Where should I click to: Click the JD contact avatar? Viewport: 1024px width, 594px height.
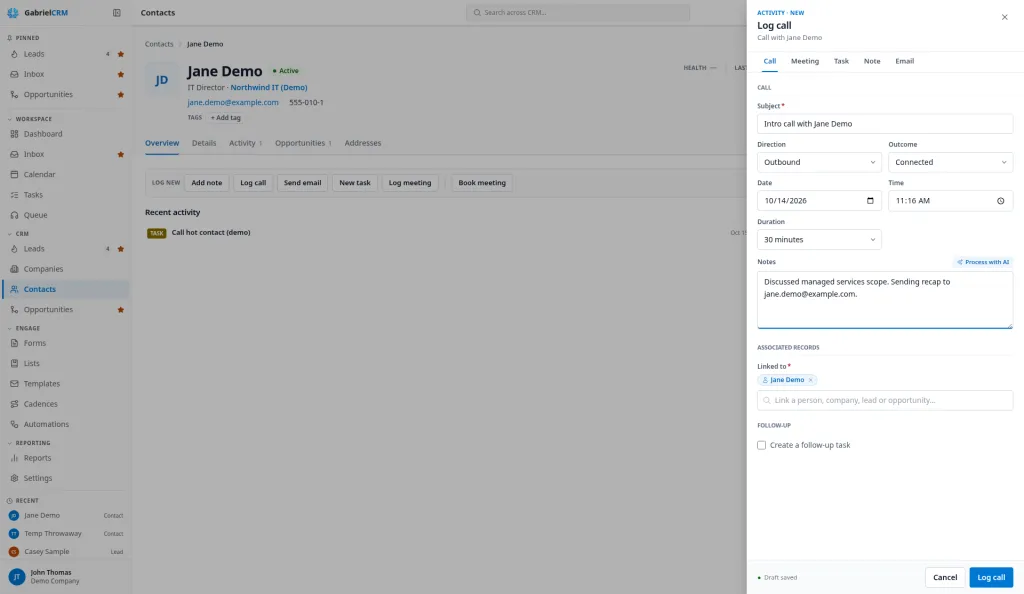(161, 80)
